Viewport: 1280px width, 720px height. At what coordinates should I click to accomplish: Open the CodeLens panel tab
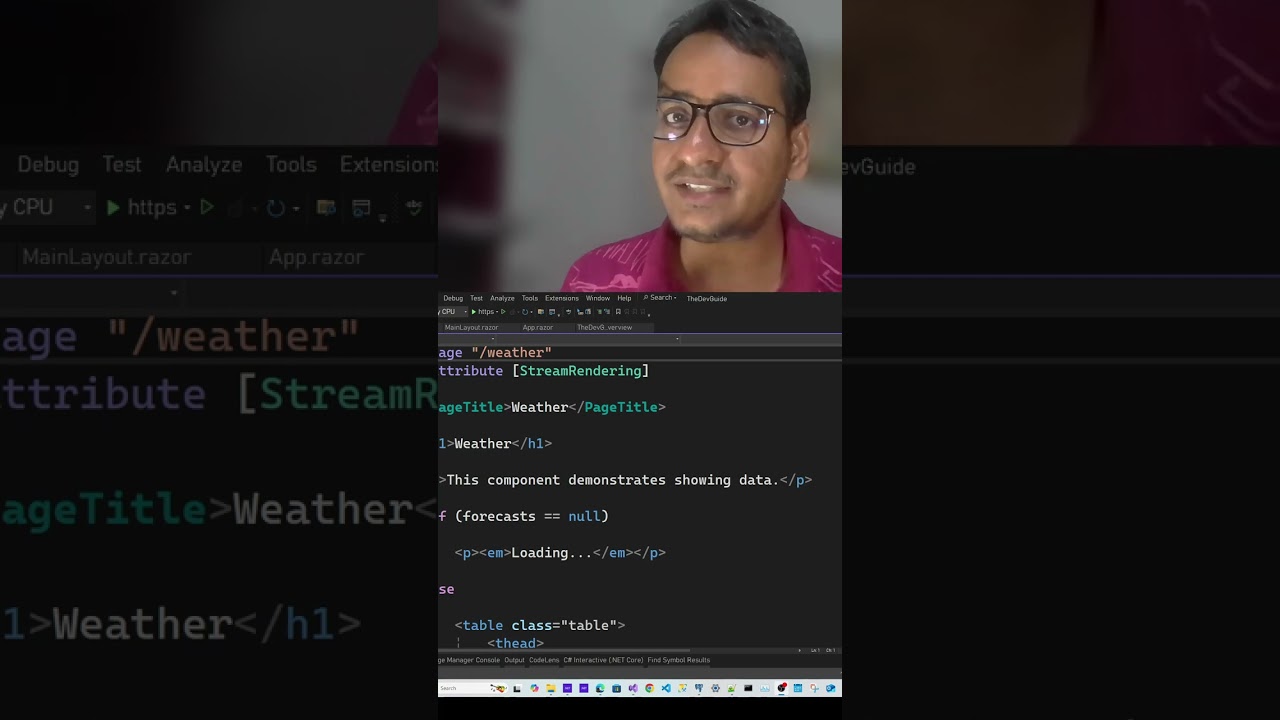[544, 660]
